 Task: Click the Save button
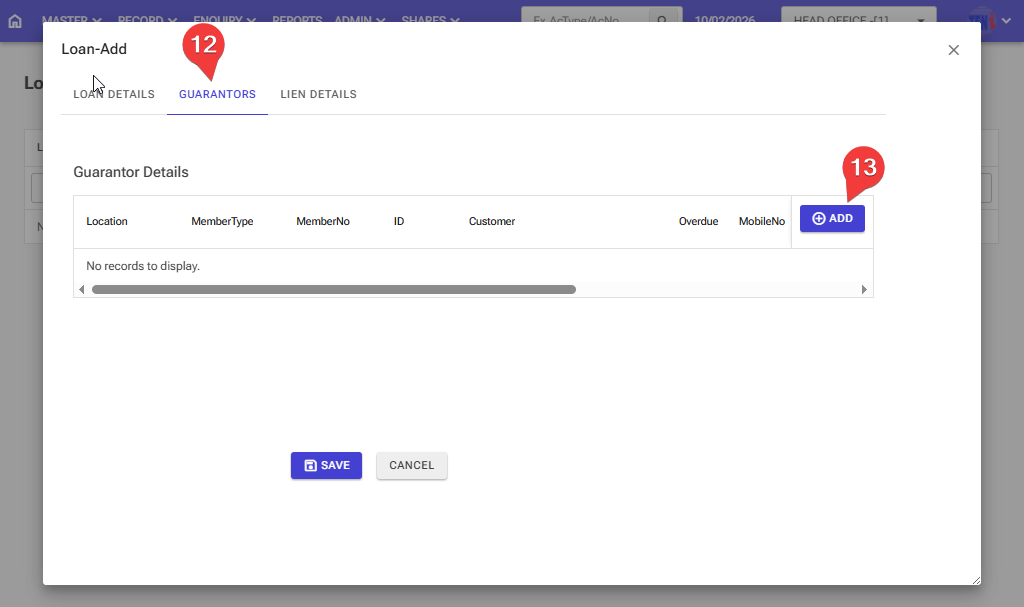coord(326,465)
